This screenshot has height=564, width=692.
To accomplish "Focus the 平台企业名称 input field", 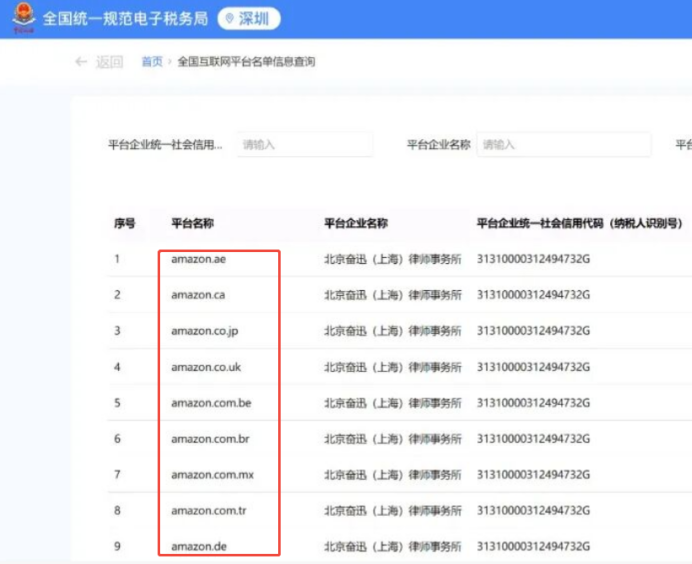I will click(x=564, y=144).
